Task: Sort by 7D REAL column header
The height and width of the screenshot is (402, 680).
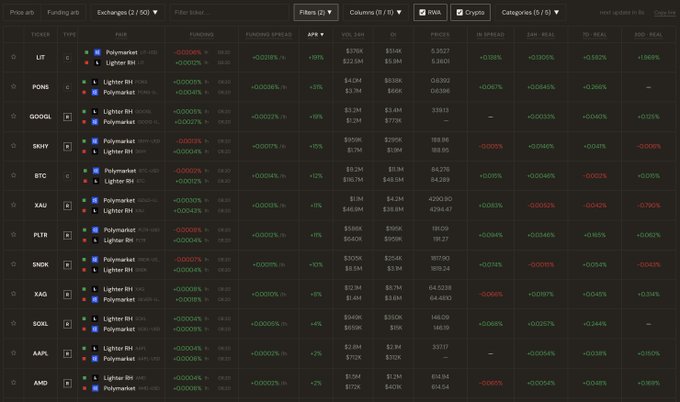Action: 595,34
